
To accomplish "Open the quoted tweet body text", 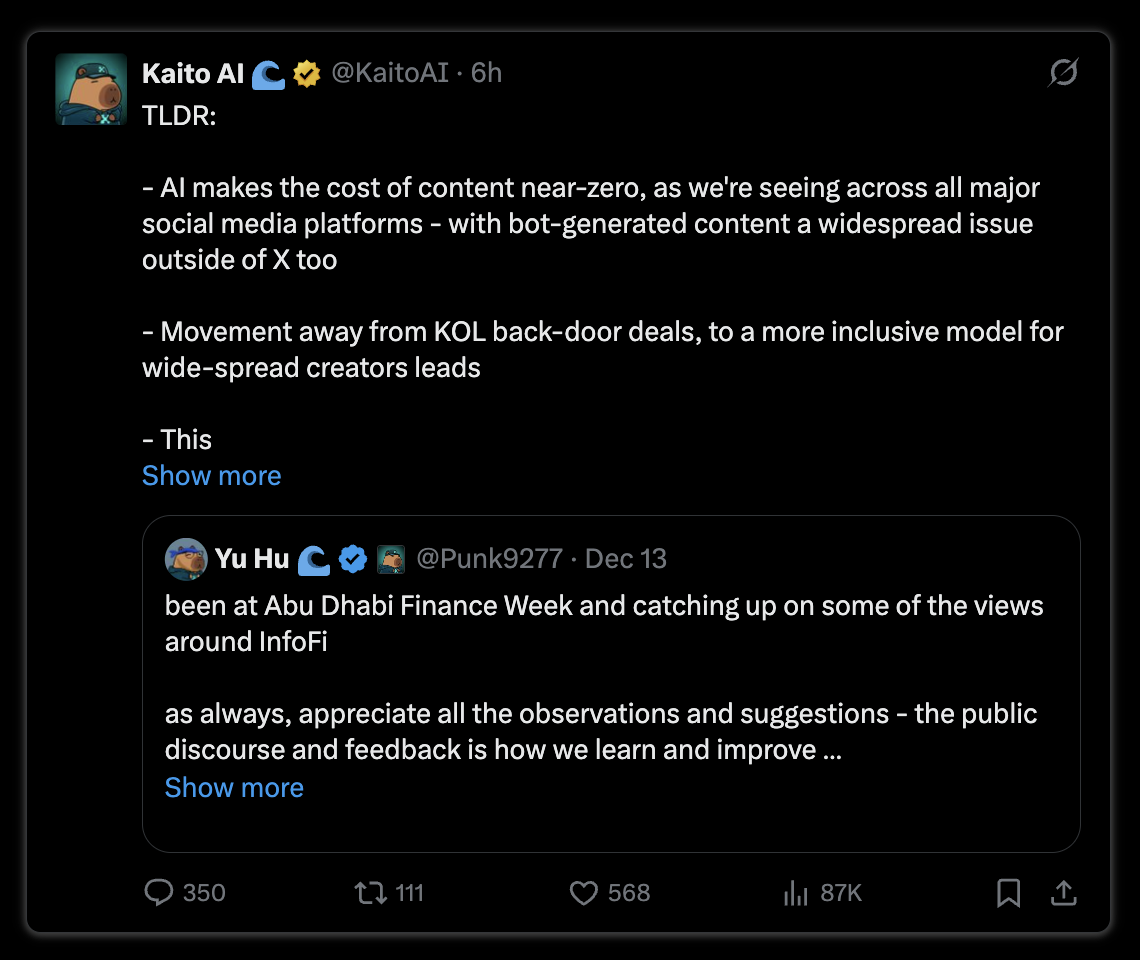I will click(x=604, y=678).
